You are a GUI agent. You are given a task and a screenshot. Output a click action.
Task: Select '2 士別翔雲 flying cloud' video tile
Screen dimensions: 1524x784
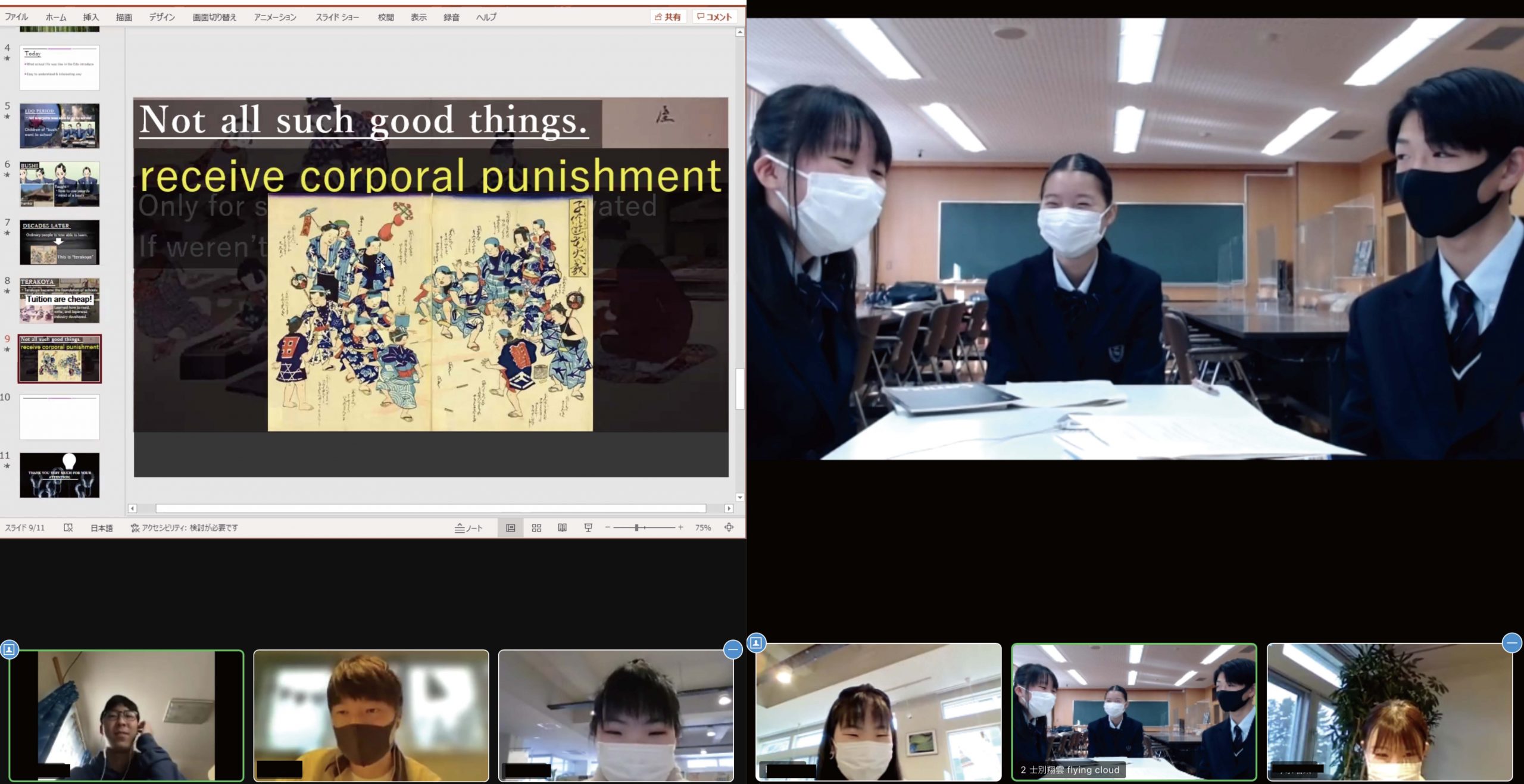click(x=1134, y=712)
